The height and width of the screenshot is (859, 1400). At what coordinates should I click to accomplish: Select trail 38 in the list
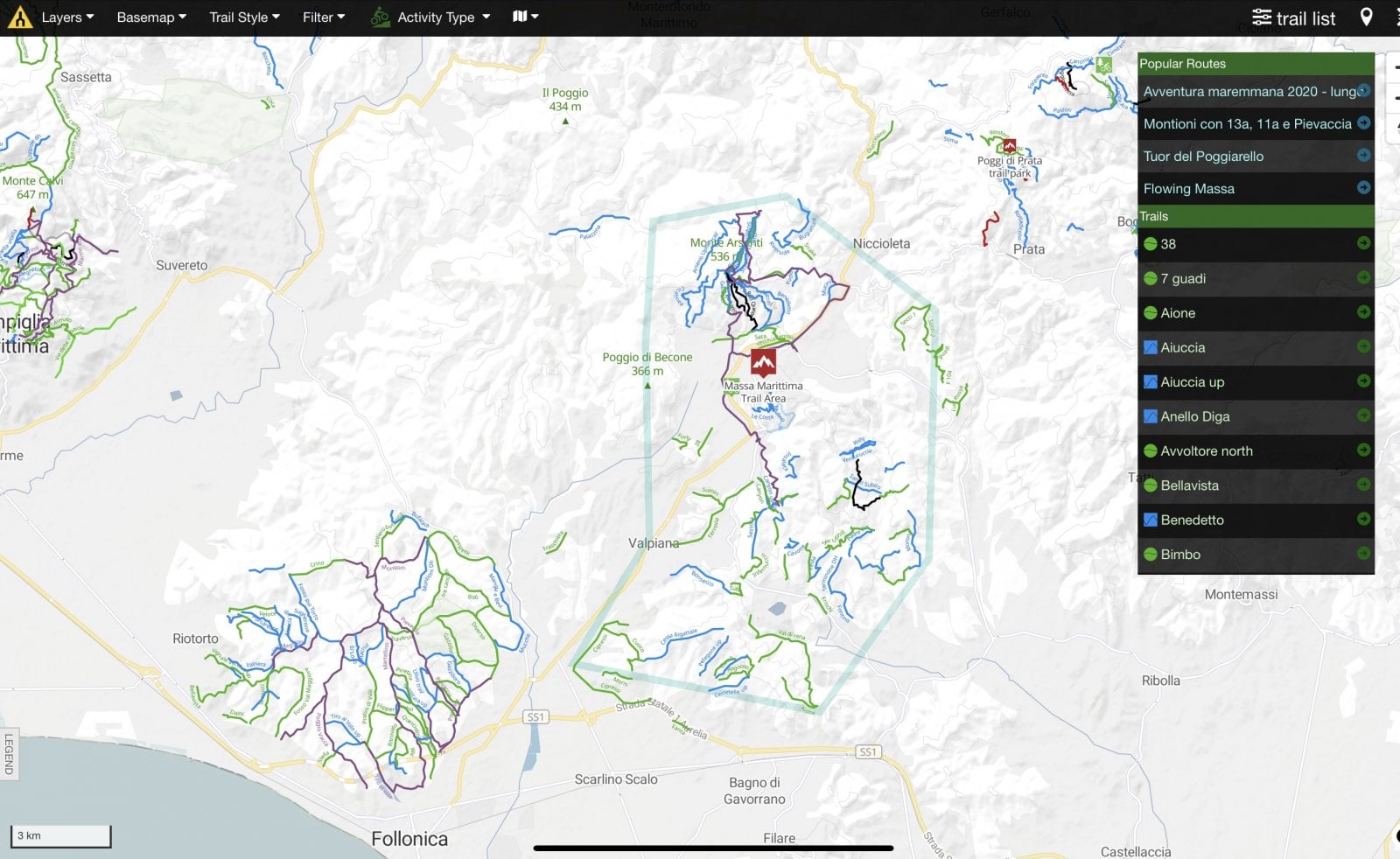1168,244
